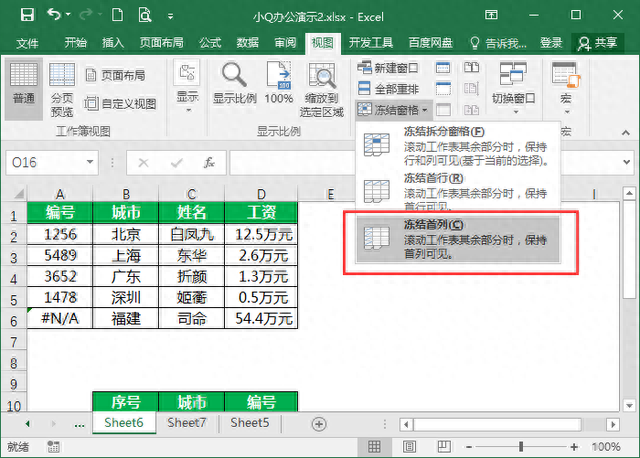
Task: Click the Save icon in quick access toolbar
Action: point(27,16)
